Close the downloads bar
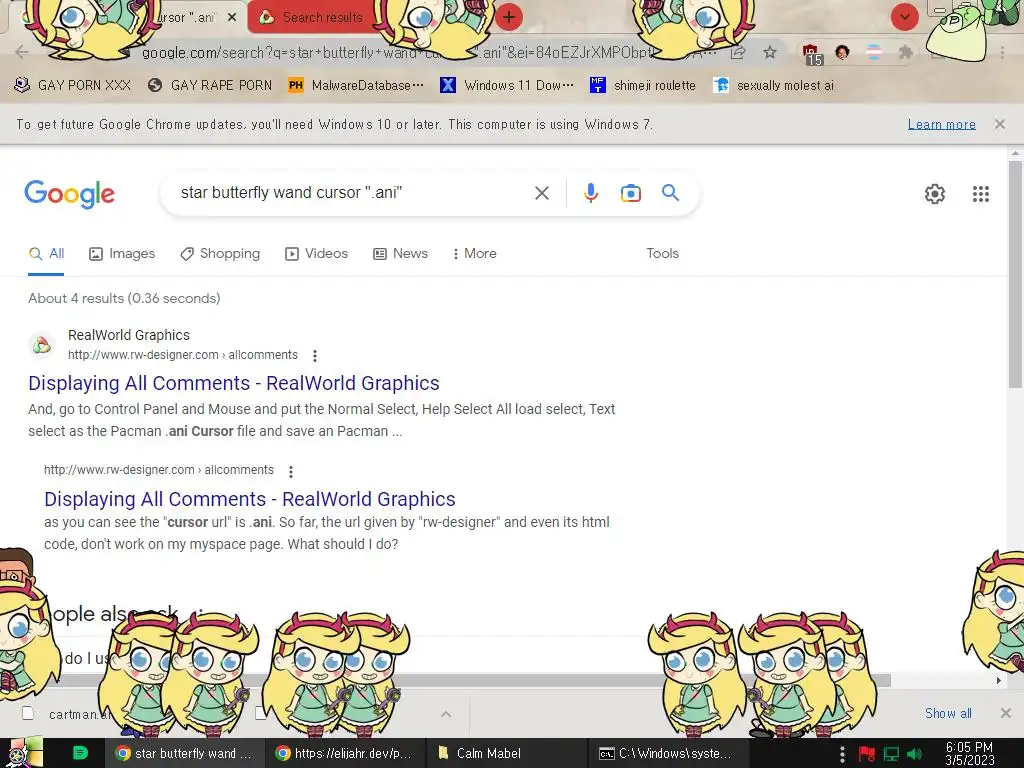The height and width of the screenshot is (768, 1024). click(1006, 713)
